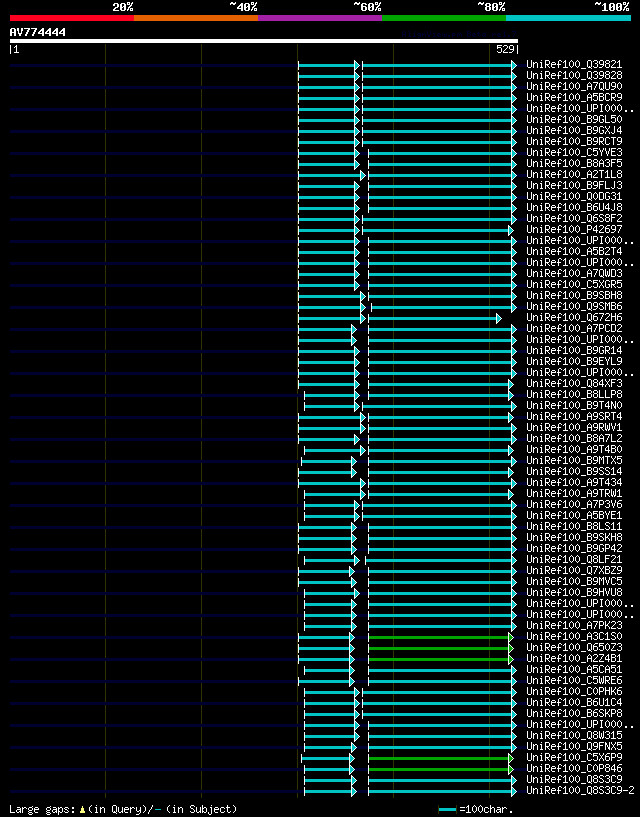Select hit label UniRef100_B9GR14
The width and height of the screenshot is (640, 817).
[574, 350]
